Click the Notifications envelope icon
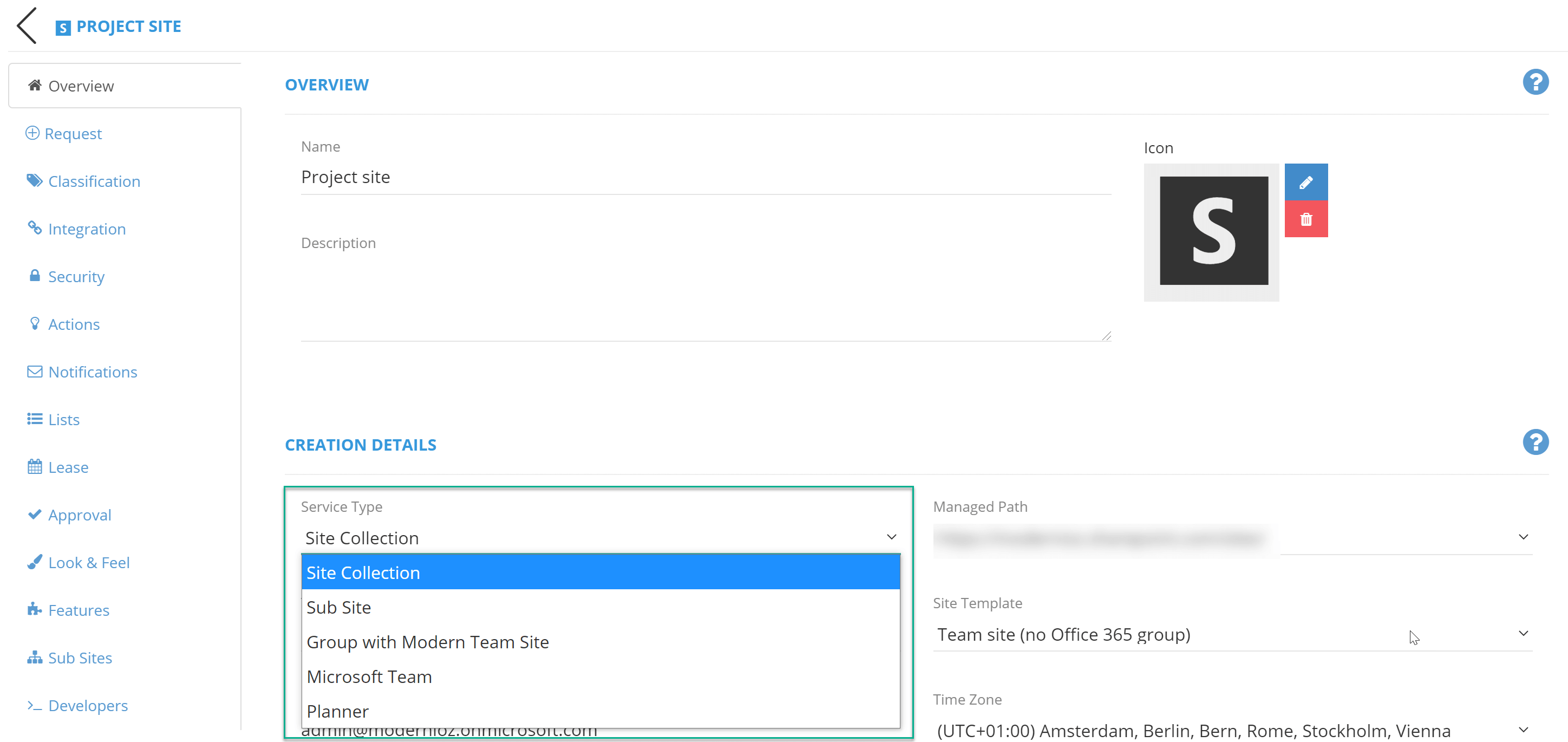The height and width of the screenshot is (742, 1568). click(35, 372)
